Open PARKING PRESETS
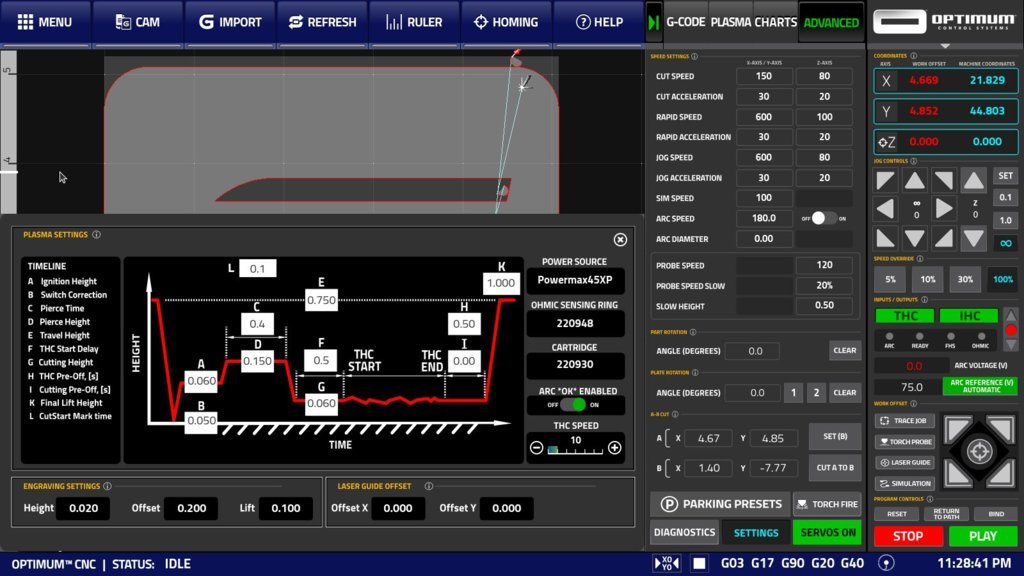The image size is (1024, 576). point(720,504)
